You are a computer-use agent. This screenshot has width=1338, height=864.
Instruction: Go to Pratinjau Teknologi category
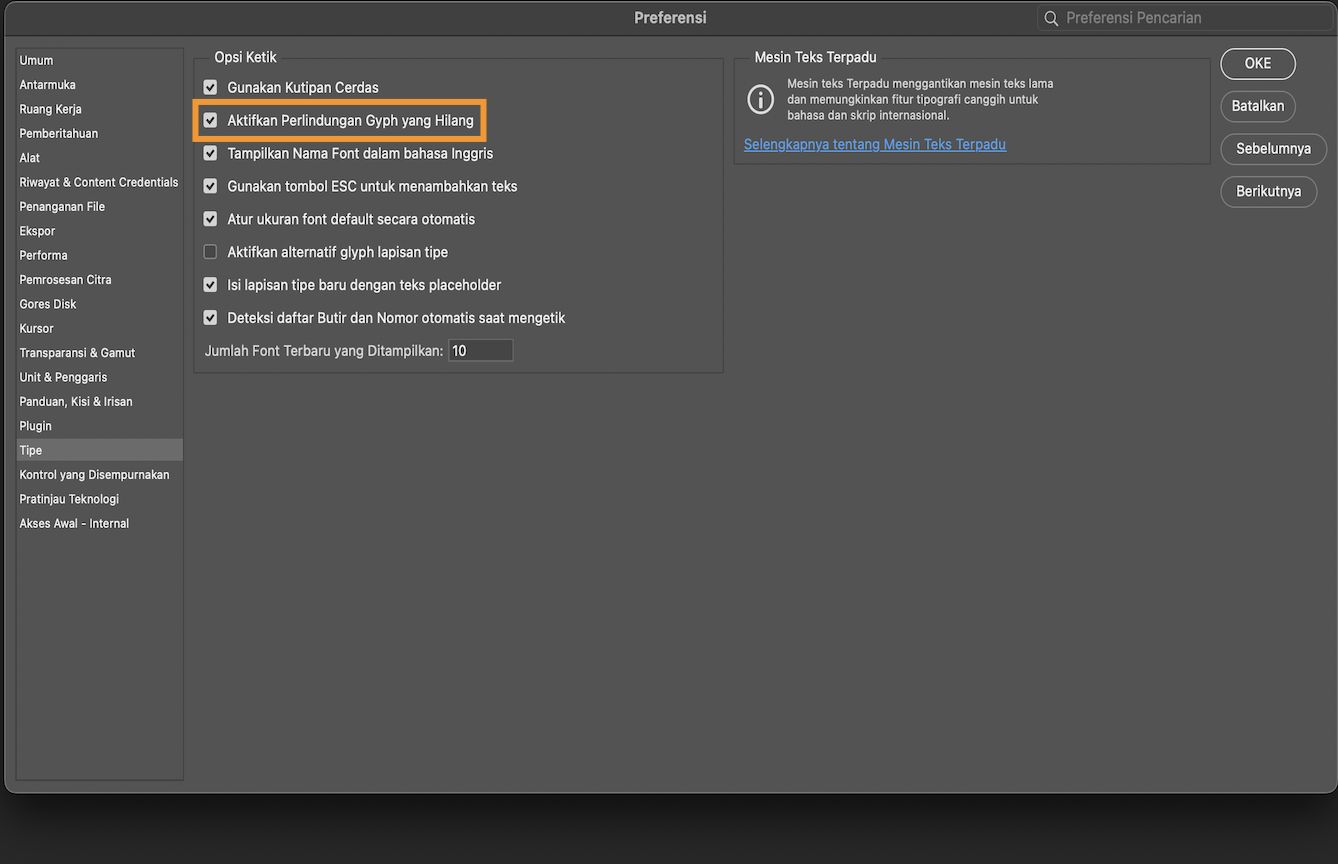click(x=69, y=499)
